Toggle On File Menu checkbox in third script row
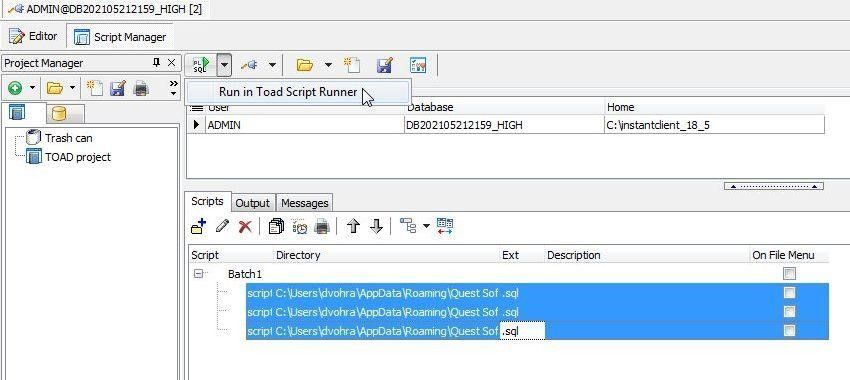 click(x=789, y=330)
